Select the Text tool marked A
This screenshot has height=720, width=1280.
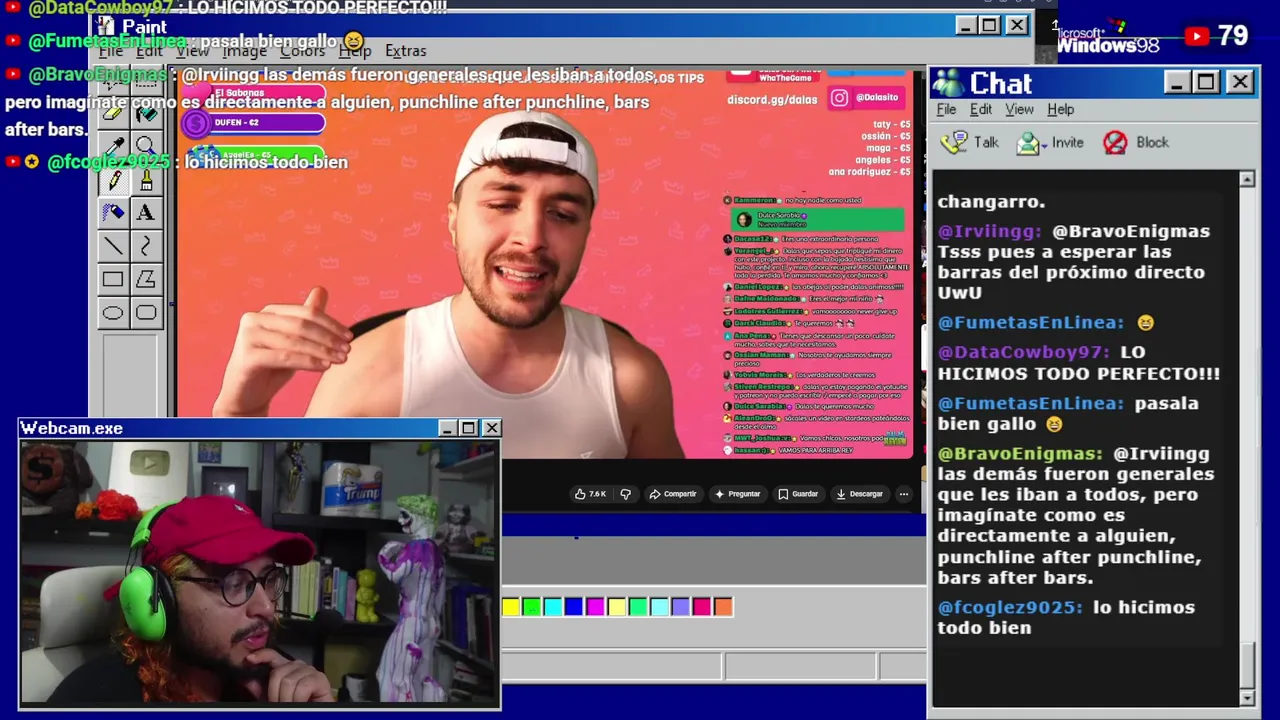[146, 213]
